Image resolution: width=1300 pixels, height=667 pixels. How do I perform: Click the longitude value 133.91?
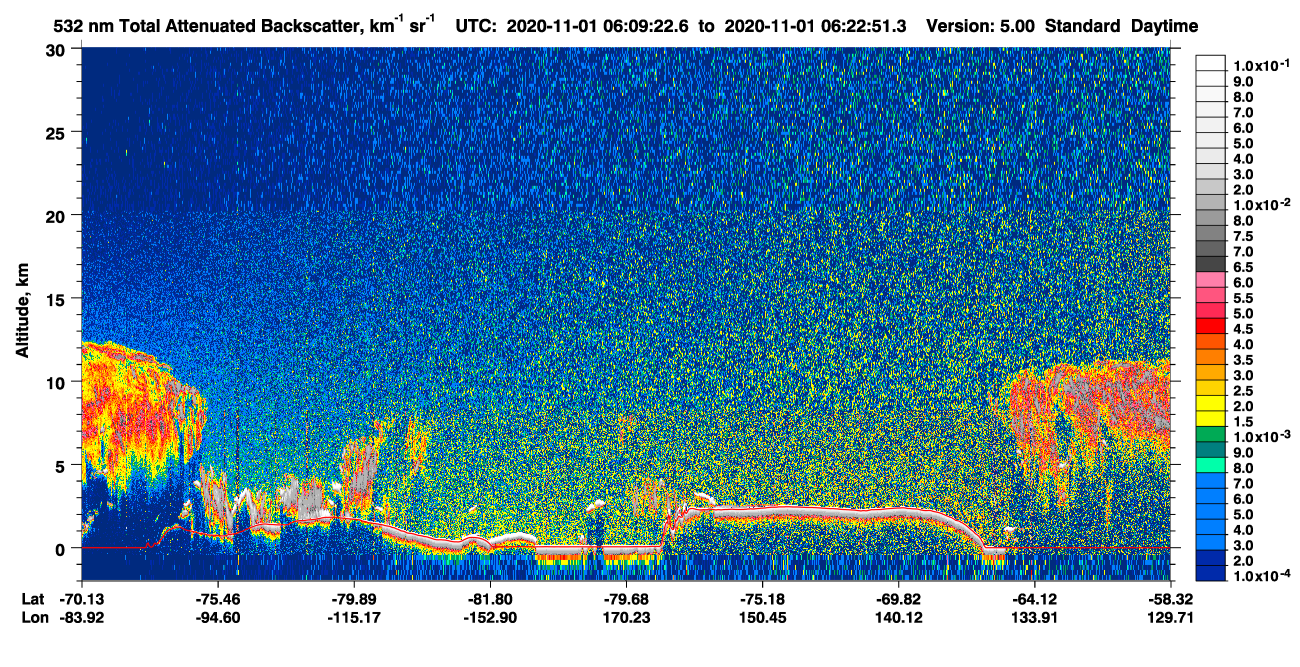(1034, 617)
